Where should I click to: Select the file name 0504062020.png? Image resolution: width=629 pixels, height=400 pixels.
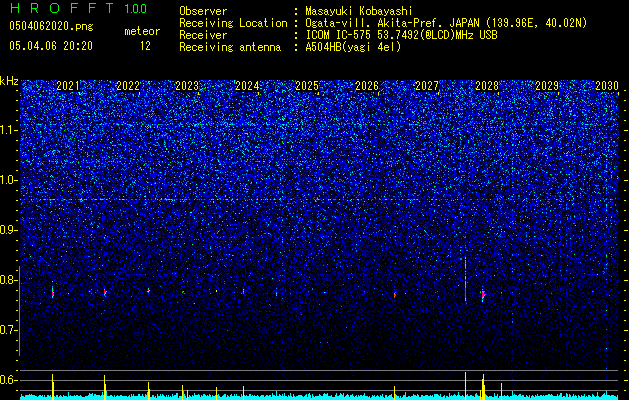point(51,26)
